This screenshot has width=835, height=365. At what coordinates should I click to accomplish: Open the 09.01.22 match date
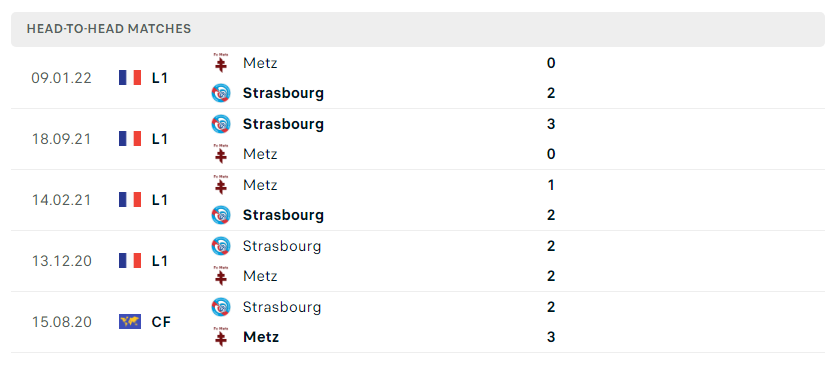tap(61, 78)
